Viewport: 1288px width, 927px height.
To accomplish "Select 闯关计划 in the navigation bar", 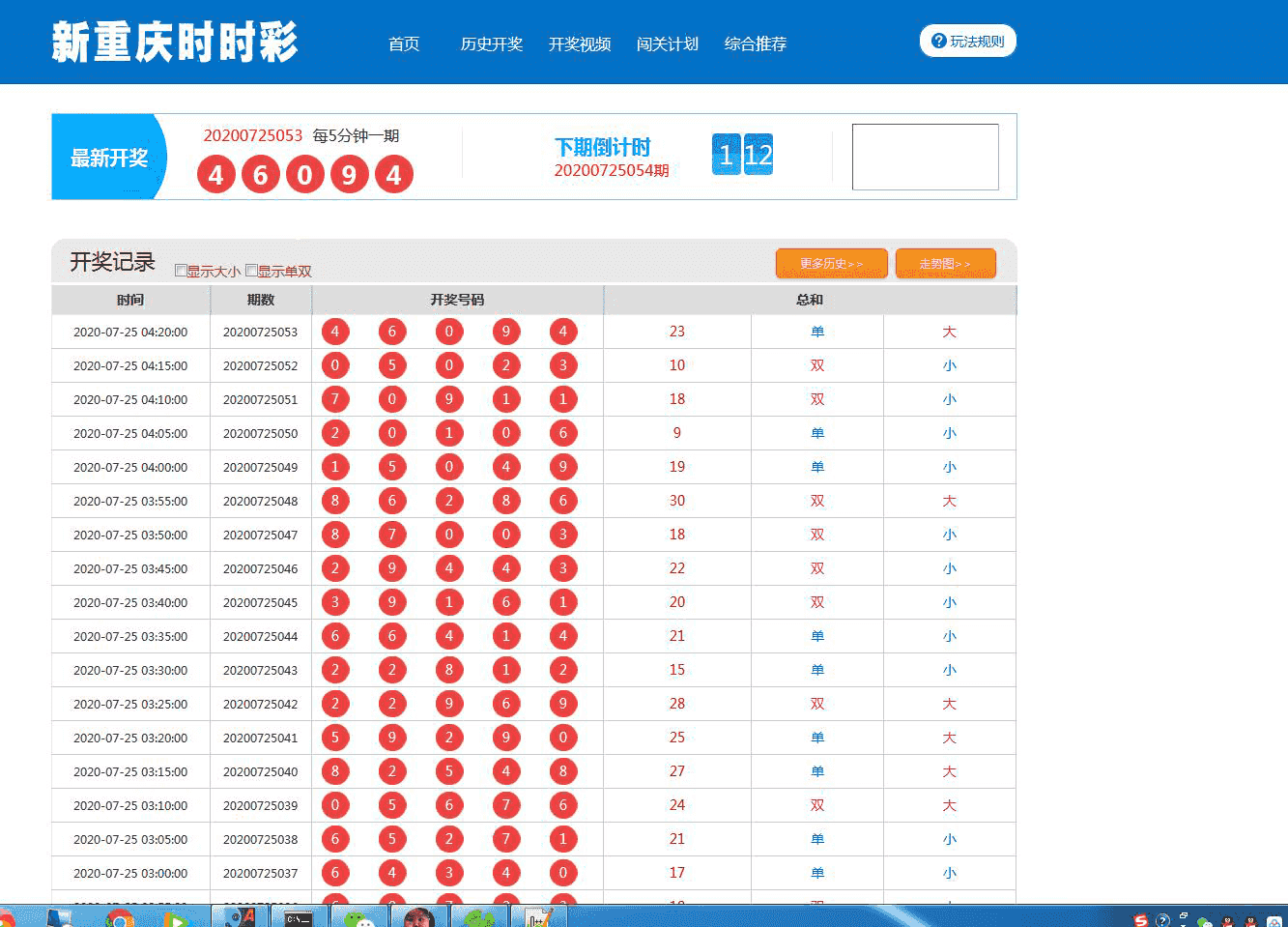I will (668, 43).
